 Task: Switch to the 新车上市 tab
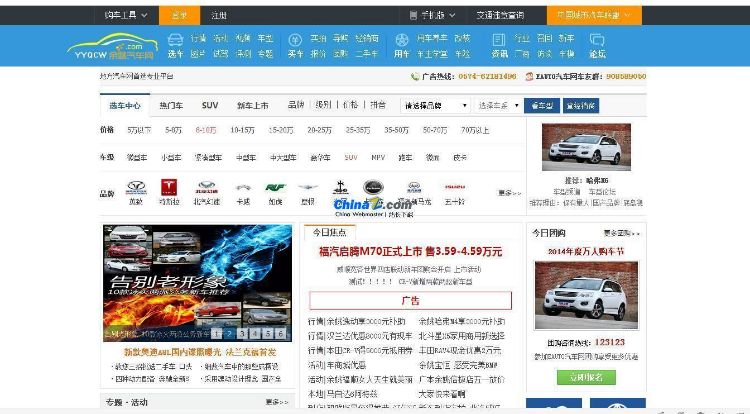point(253,106)
